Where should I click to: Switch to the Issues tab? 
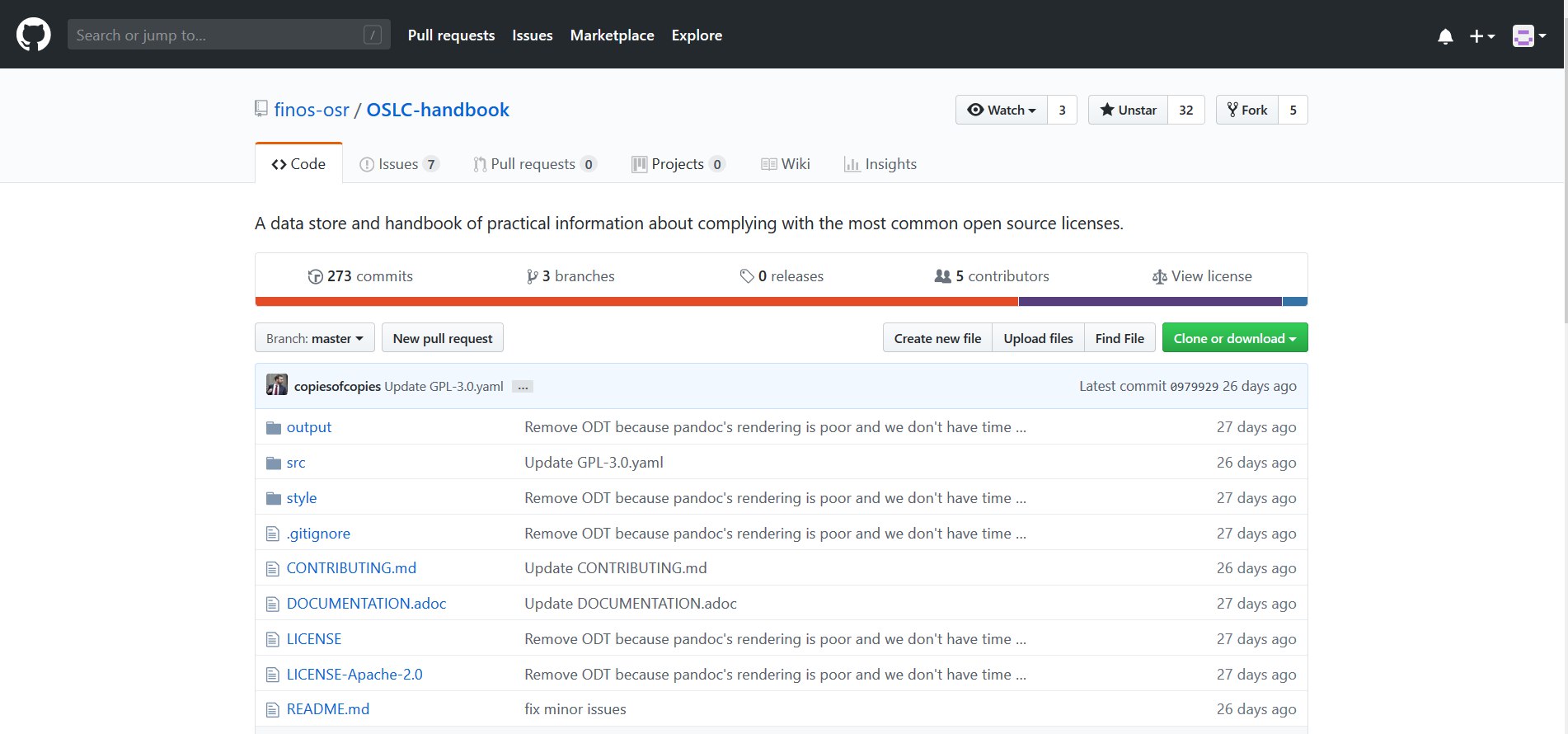tap(399, 164)
